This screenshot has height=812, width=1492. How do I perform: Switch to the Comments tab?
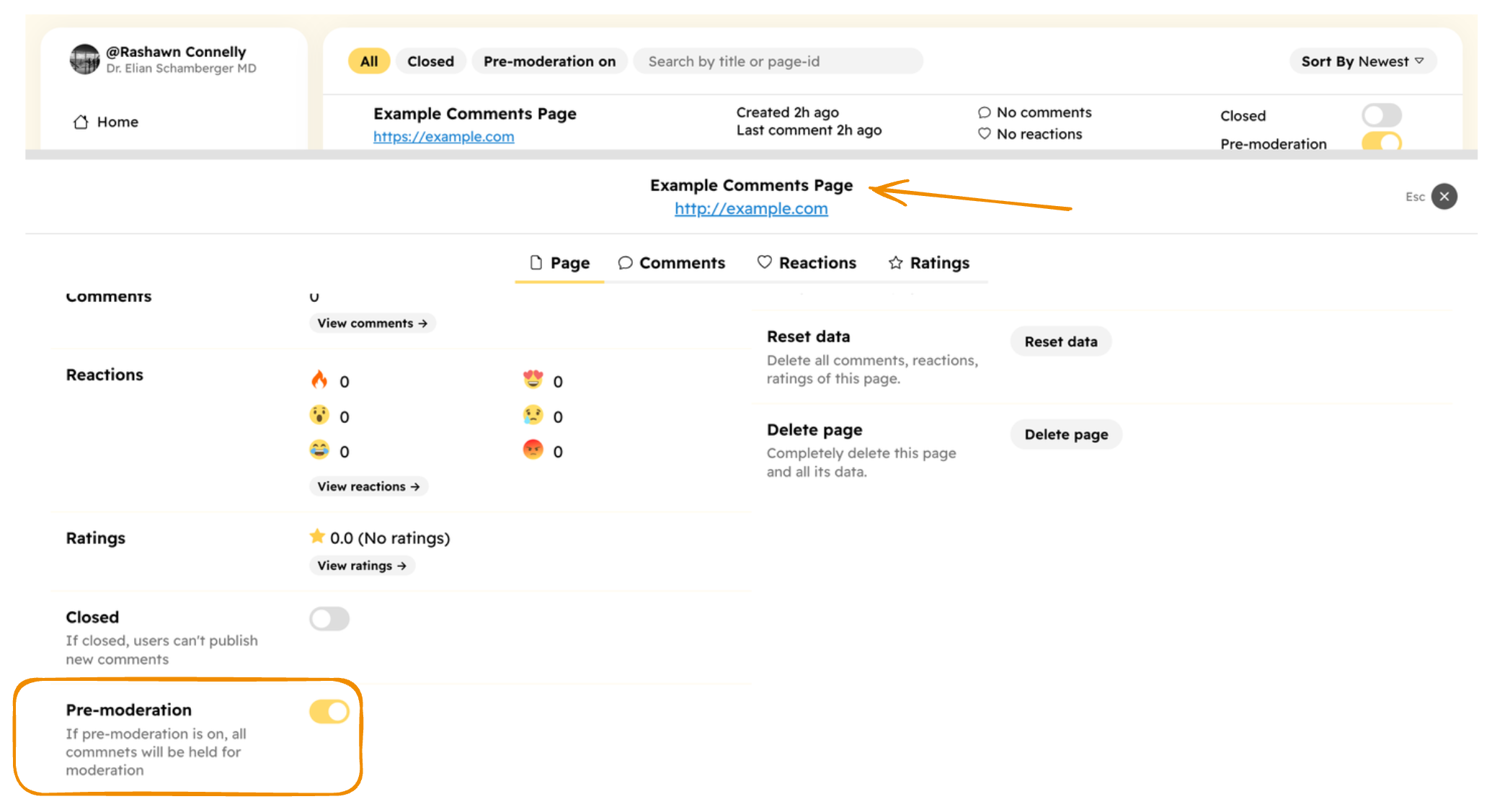[672, 263]
